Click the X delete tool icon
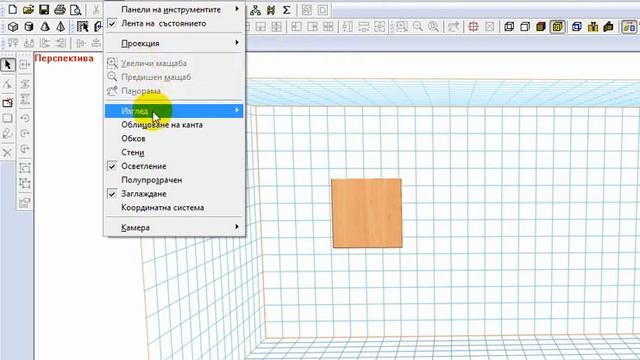 point(7,153)
